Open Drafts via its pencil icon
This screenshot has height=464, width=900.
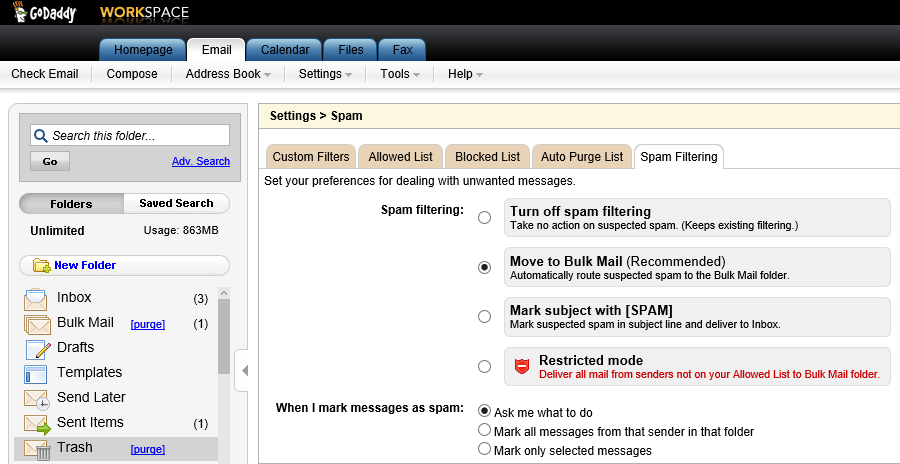37,349
